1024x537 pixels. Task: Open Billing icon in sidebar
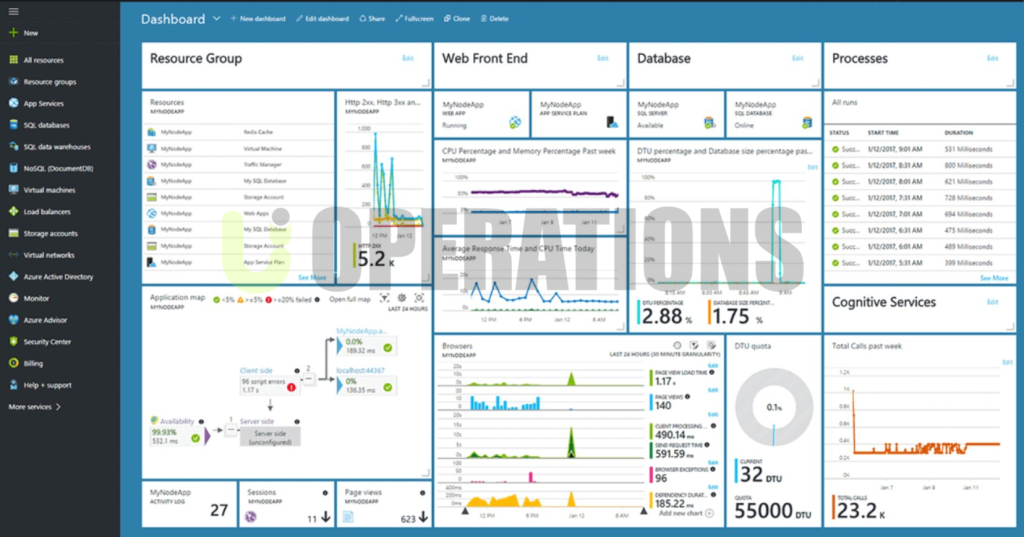[x=13, y=363]
